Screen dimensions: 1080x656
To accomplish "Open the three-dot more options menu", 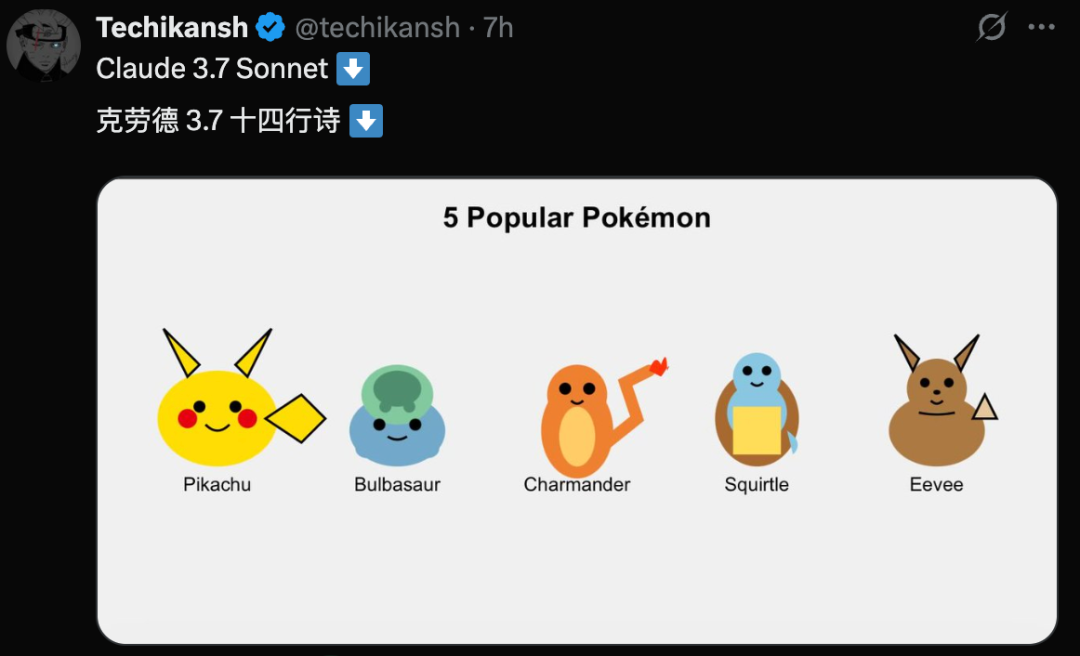I will (x=1041, y=27).
